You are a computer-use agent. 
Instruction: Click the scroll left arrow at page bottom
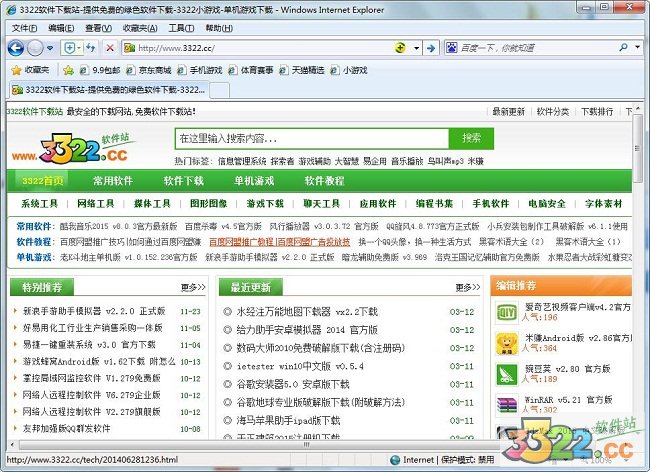coord(12,445)
